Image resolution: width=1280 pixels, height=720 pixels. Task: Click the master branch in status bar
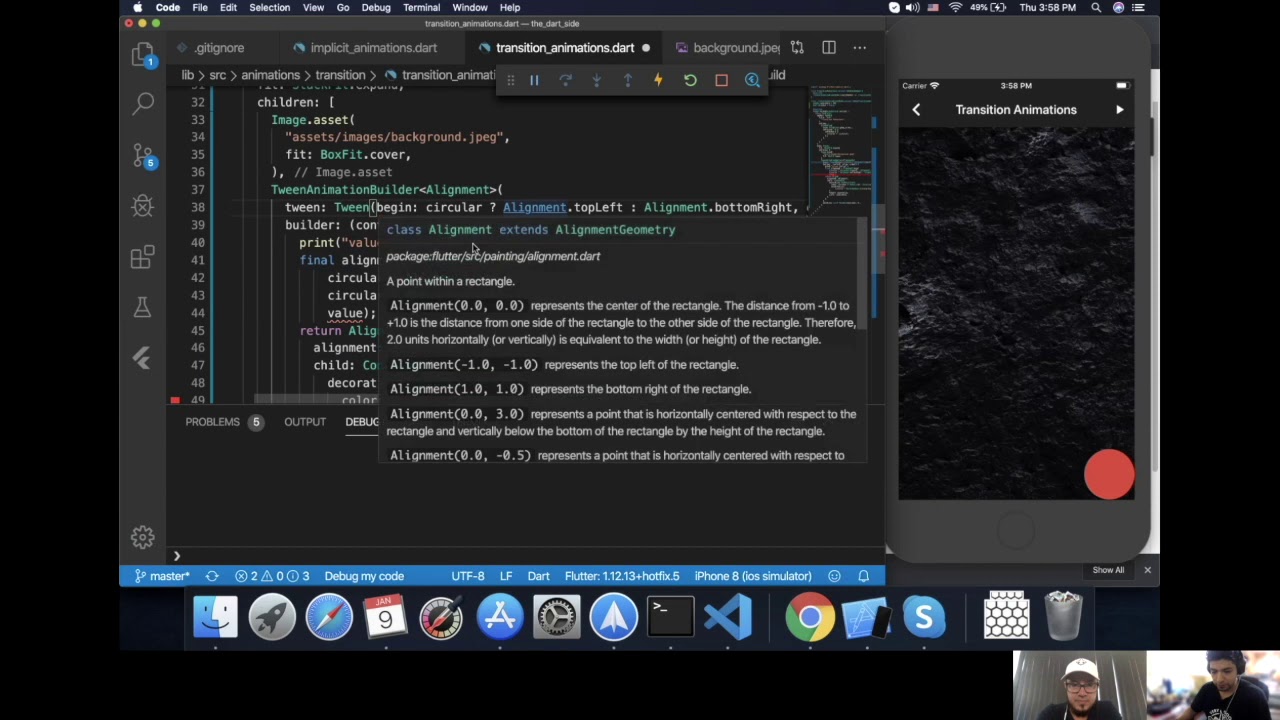pos(161,576)
